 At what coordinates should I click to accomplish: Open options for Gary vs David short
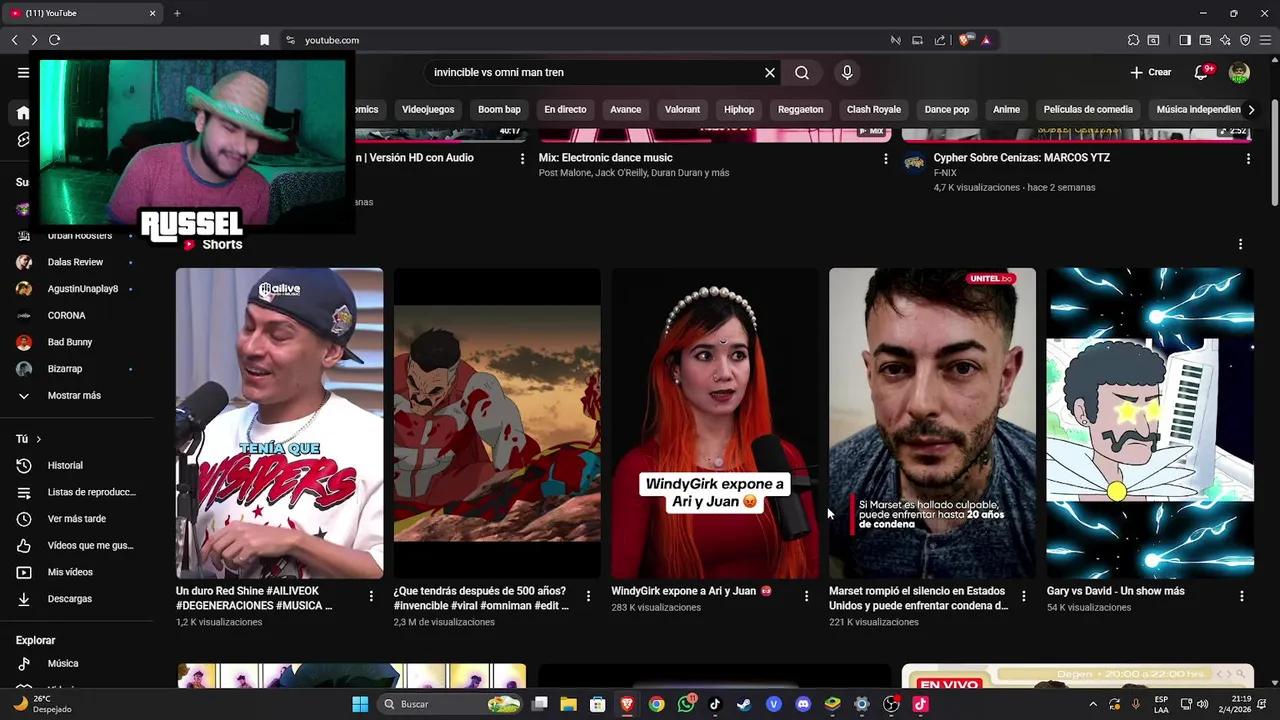pos(1242,596)
